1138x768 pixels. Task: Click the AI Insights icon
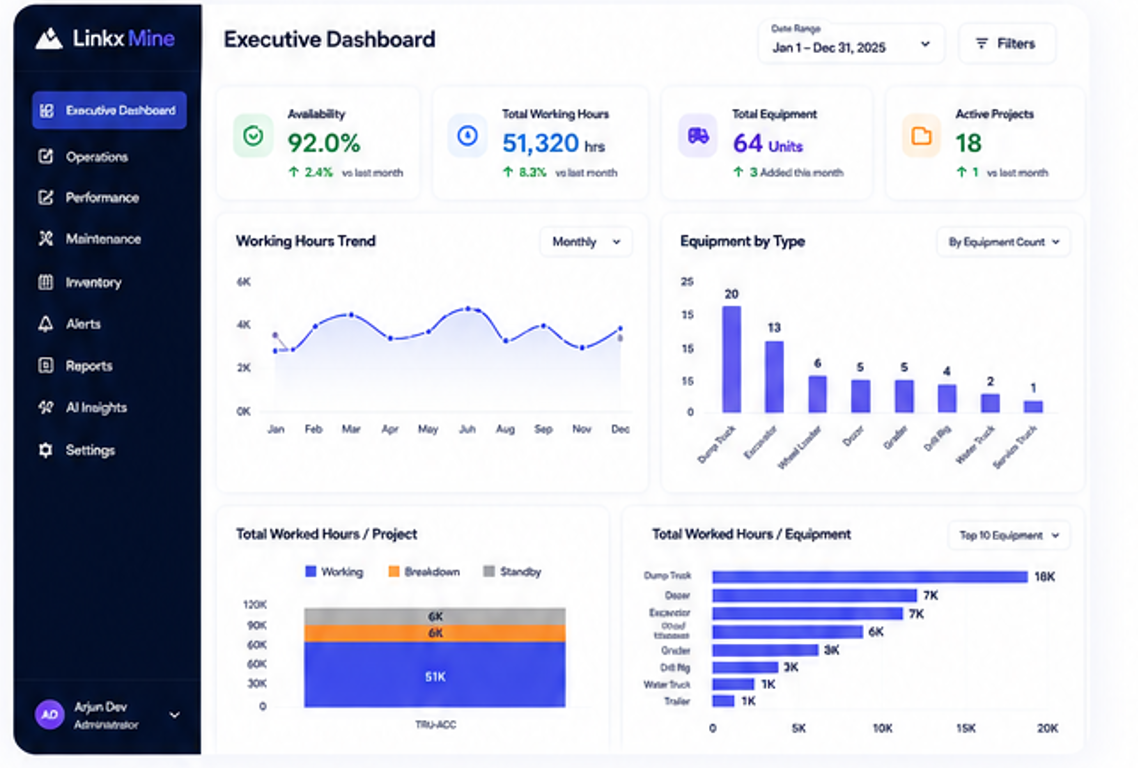click(46, 407)
